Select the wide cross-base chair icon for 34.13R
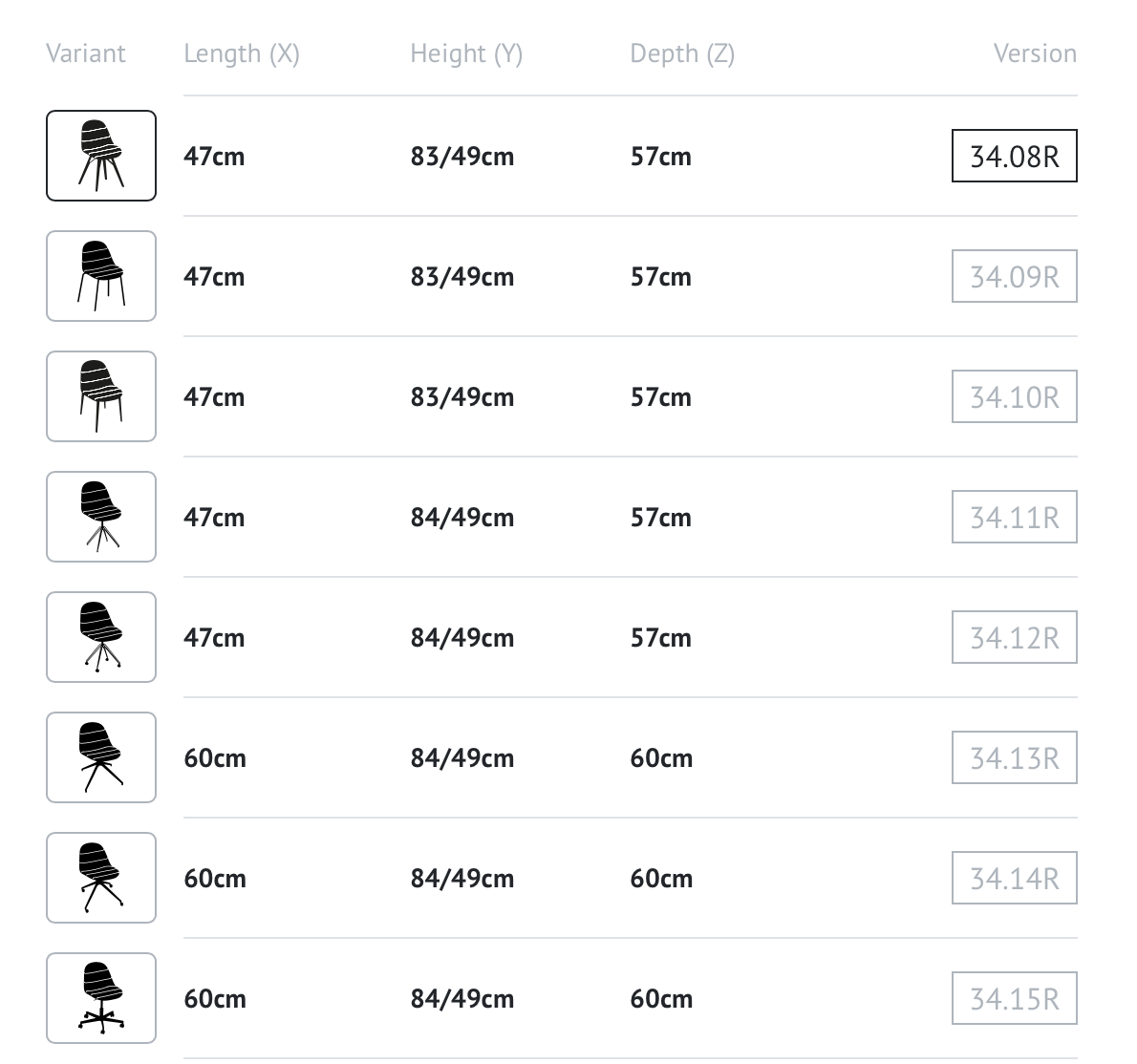The height and width of the screenshot is (1064, 1137). [x=100, y=757]
